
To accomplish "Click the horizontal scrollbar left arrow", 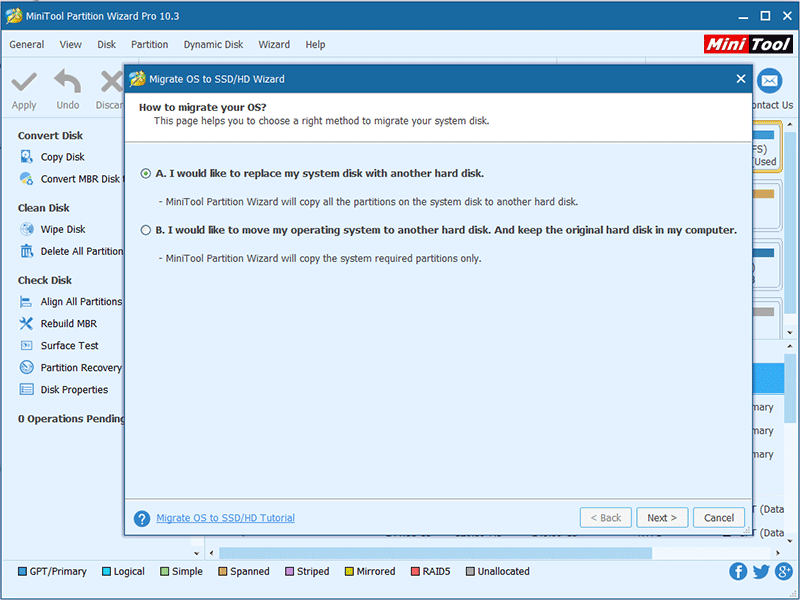I will click(x=212, y=553).
